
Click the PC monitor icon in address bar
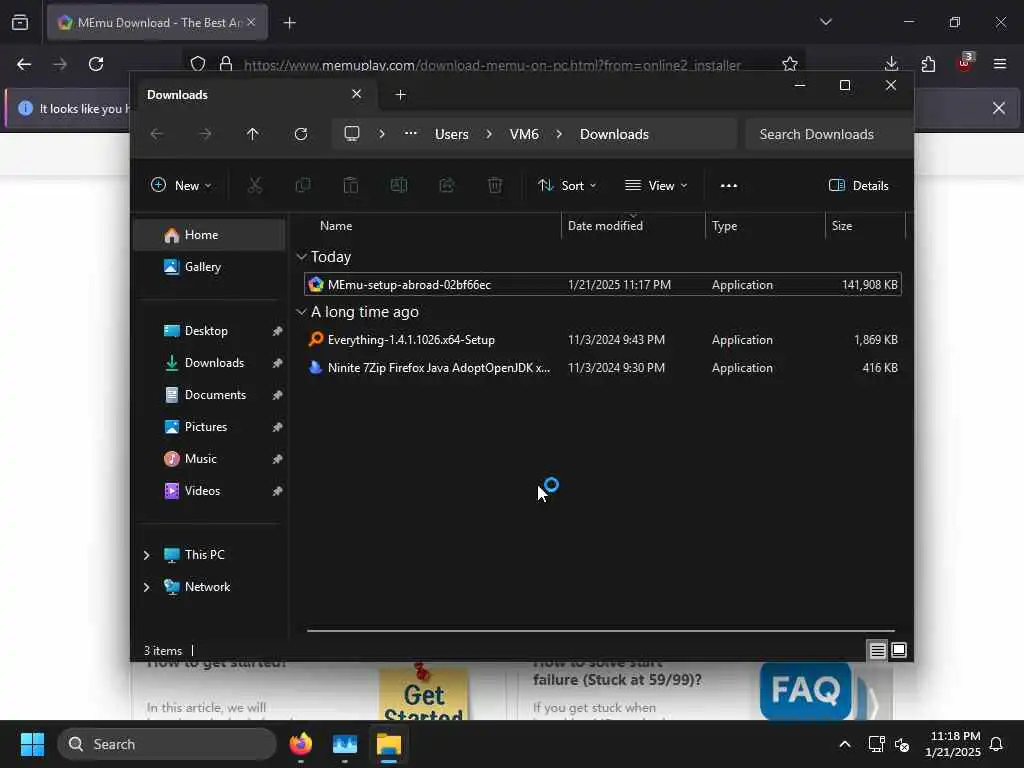352,134
